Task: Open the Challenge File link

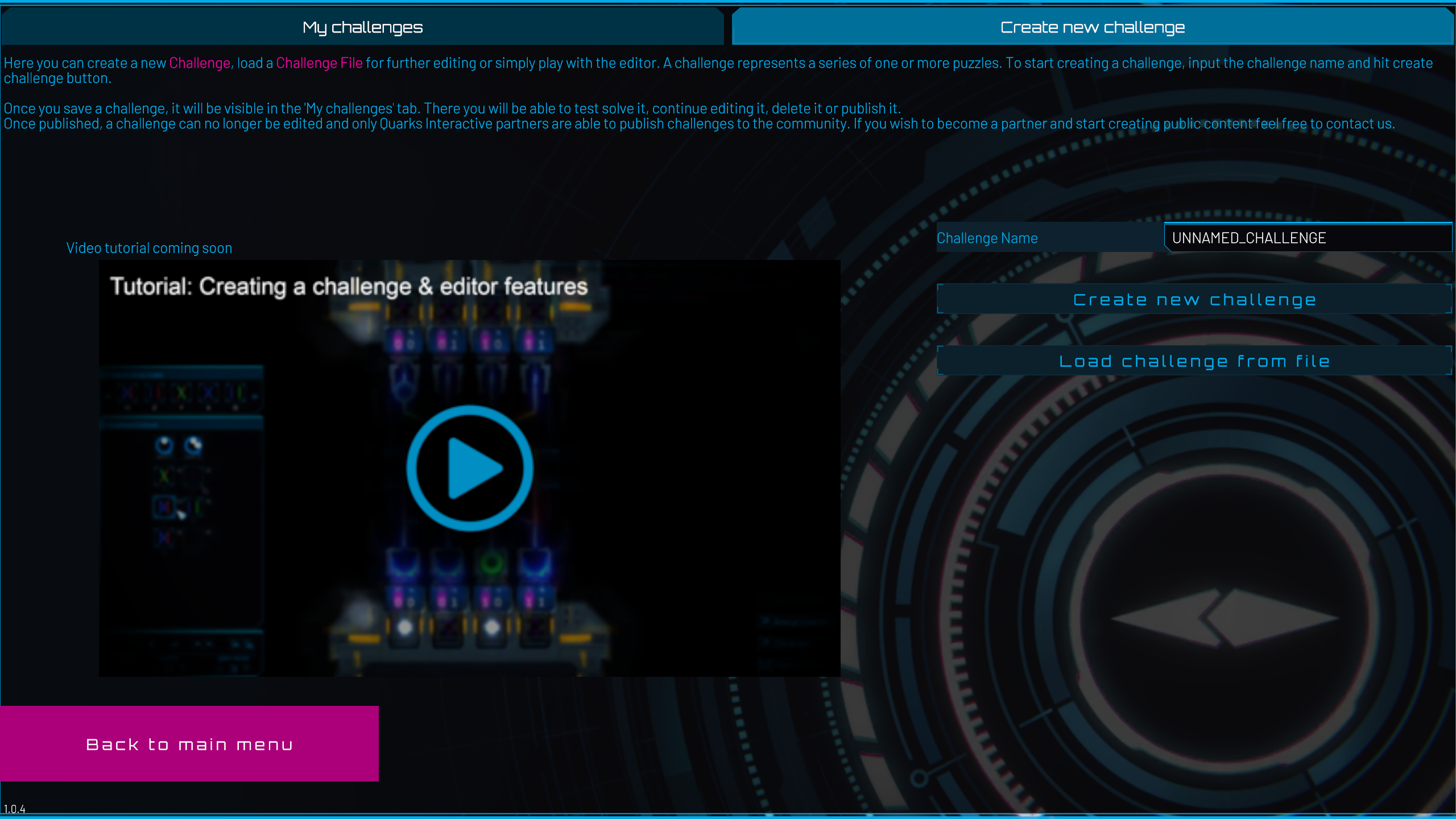Action: click(320, 63)
